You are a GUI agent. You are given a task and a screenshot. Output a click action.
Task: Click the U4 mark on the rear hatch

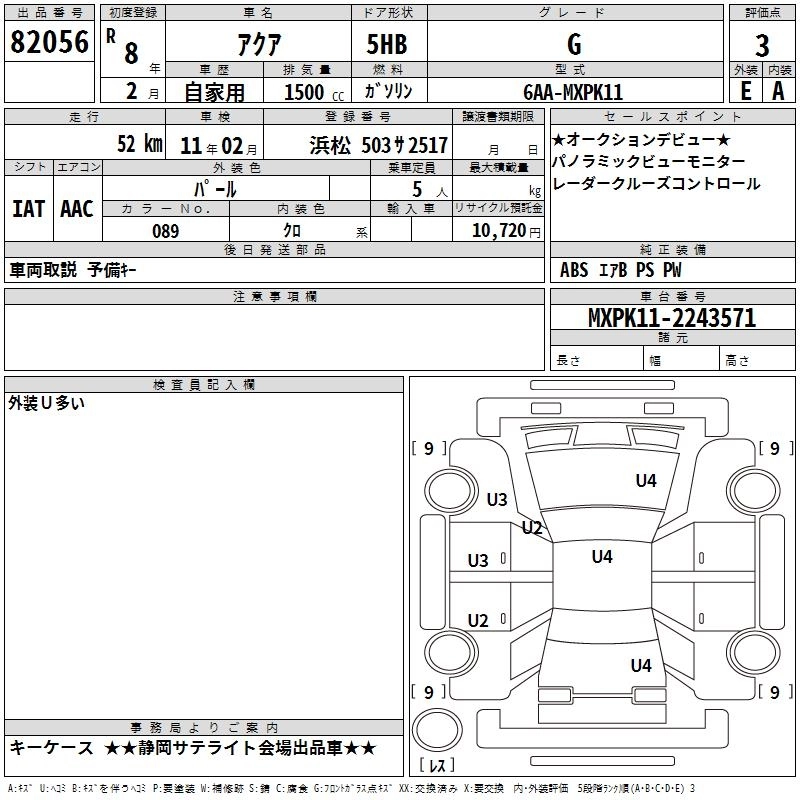pyautogui.click(x=641, y=666)
